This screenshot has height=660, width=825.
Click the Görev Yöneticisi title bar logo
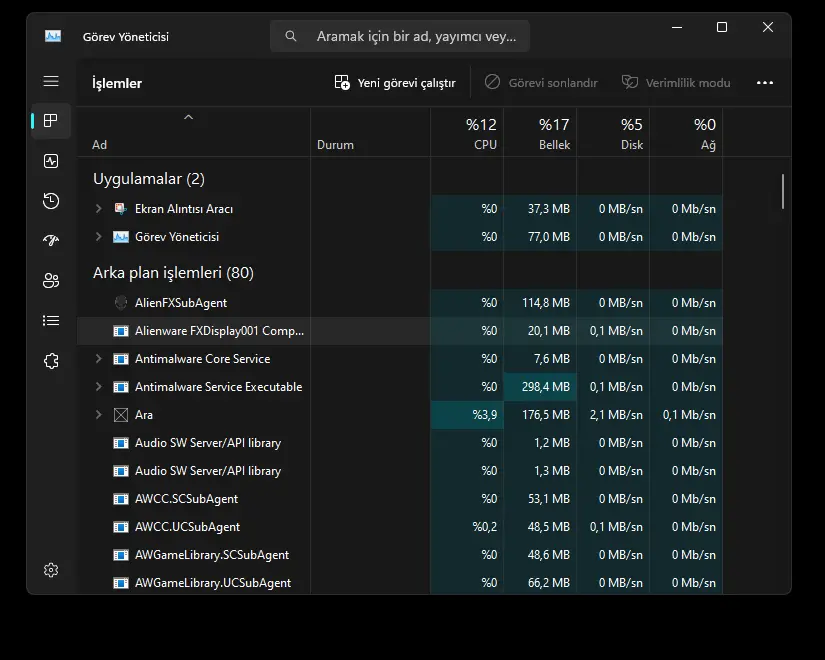click(53, 36)
